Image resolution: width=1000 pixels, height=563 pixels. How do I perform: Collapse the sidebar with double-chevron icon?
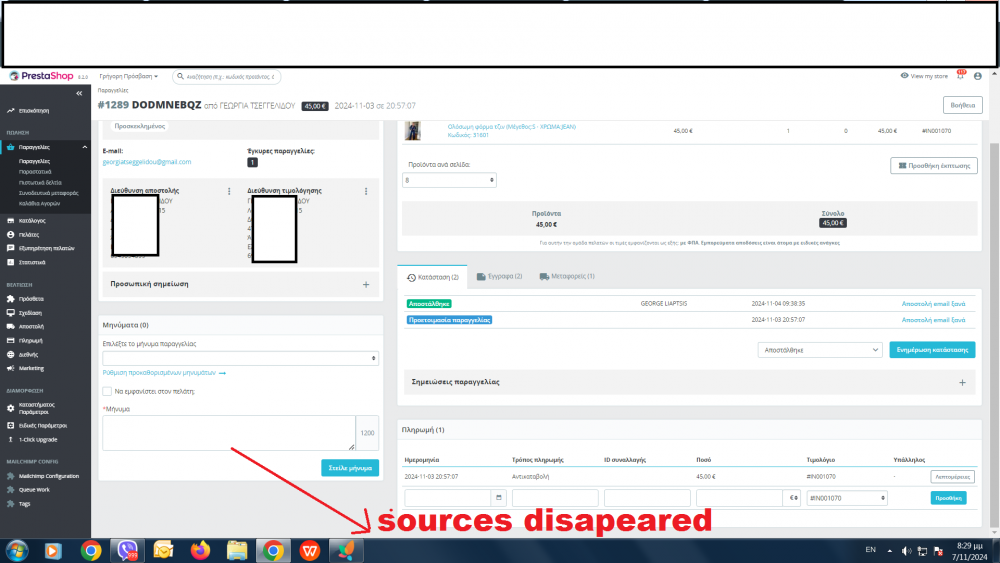79,93
